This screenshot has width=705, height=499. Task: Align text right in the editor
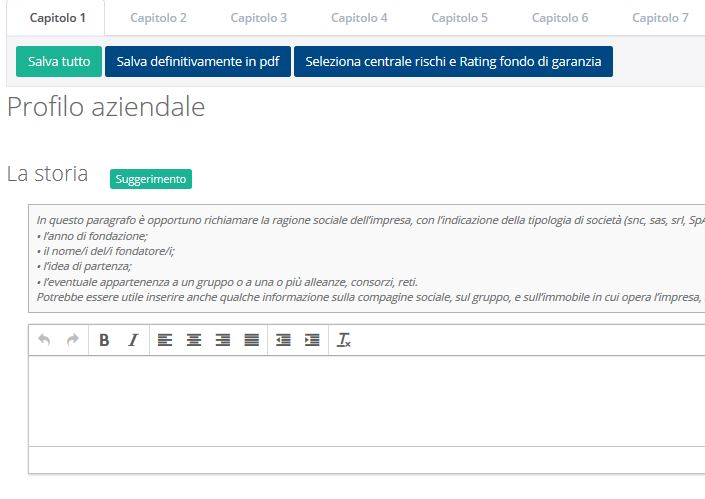[223, 340]
